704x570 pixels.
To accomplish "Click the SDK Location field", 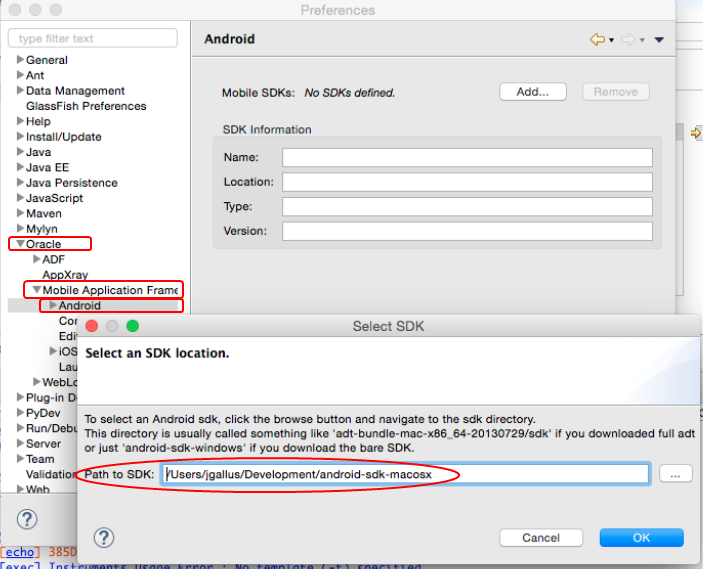I will (467, 182).
